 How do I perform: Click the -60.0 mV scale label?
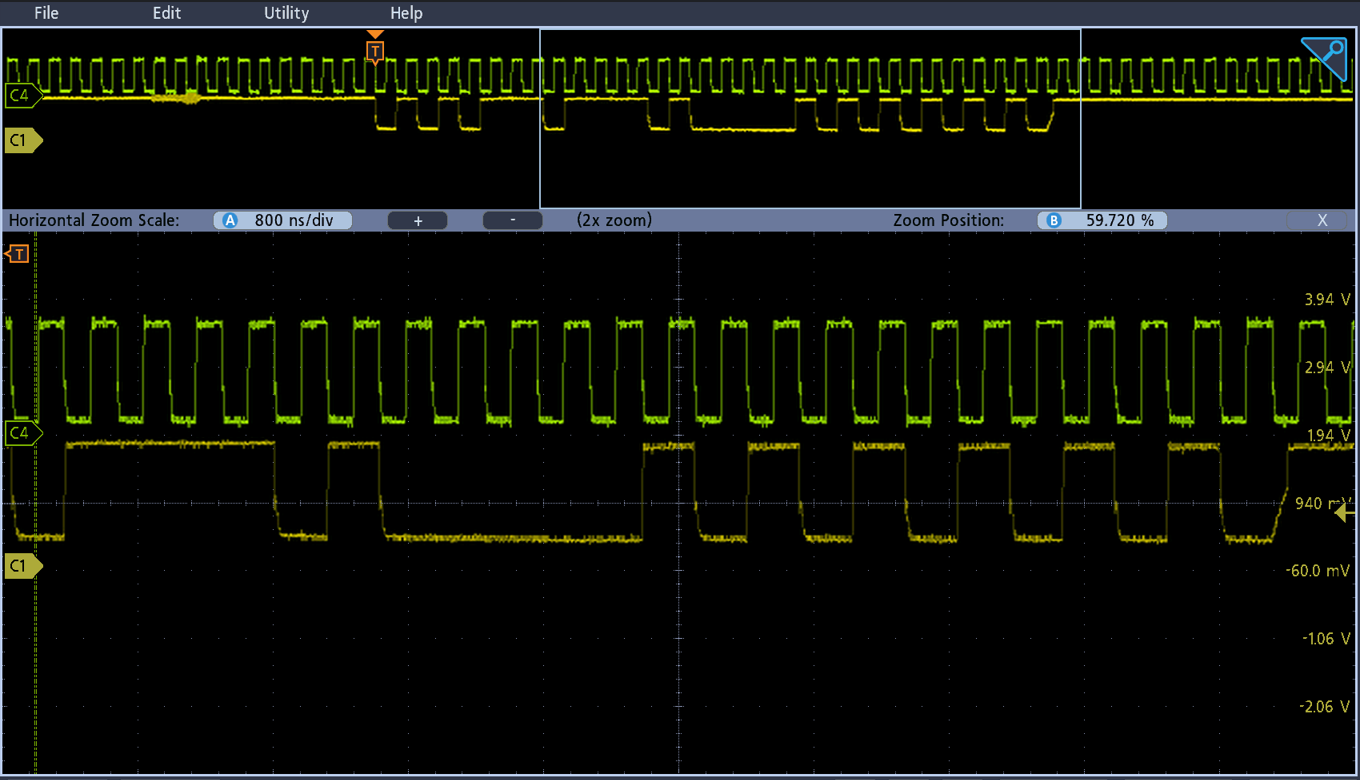click(1318, 570)
